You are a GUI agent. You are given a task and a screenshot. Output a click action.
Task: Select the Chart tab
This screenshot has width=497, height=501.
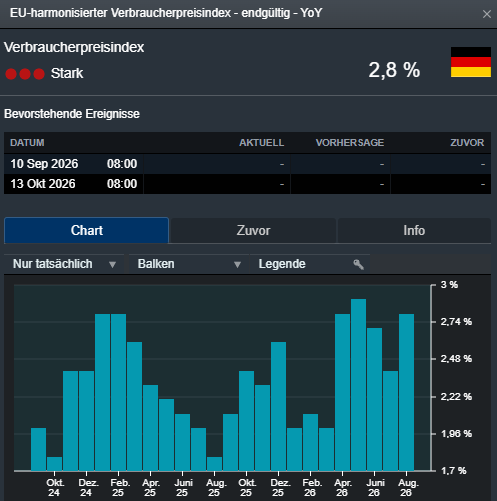[x=87, y=230]
